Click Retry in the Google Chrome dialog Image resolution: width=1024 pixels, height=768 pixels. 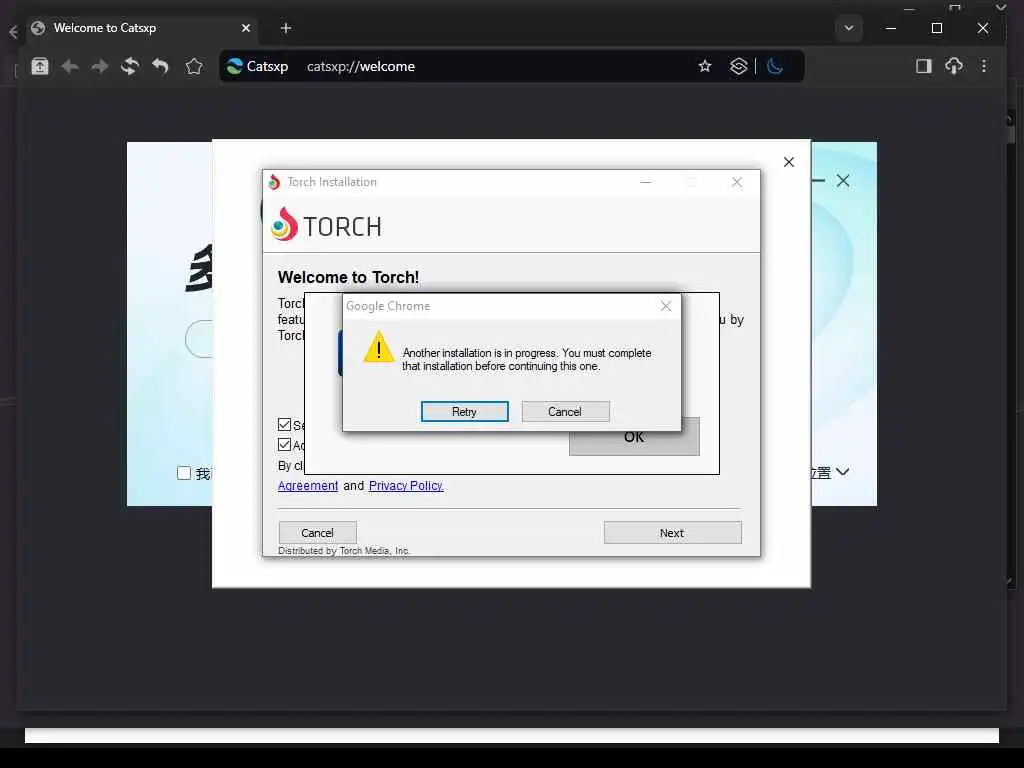(464, 411)
